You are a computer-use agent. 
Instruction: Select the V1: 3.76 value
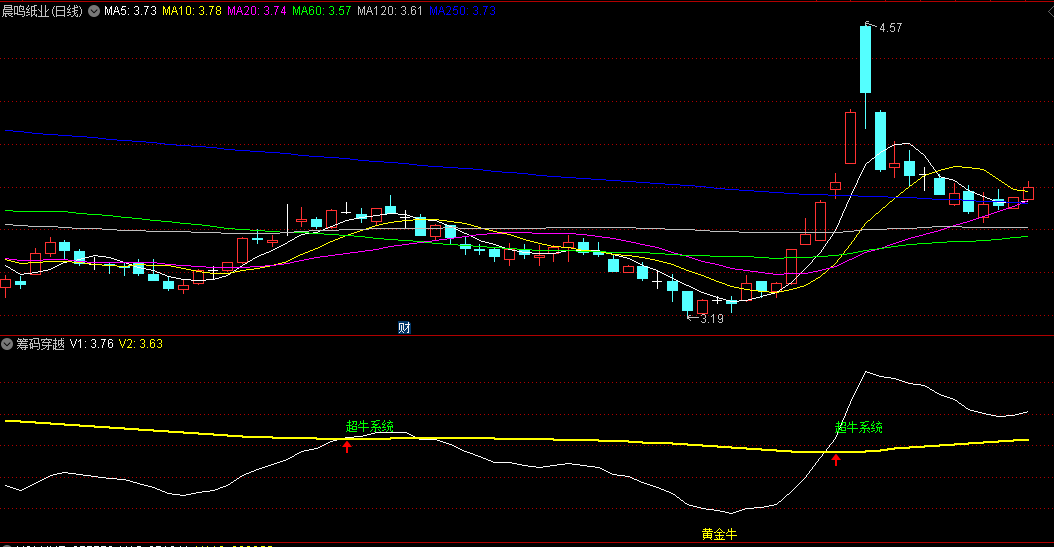(x=91, y=344)
